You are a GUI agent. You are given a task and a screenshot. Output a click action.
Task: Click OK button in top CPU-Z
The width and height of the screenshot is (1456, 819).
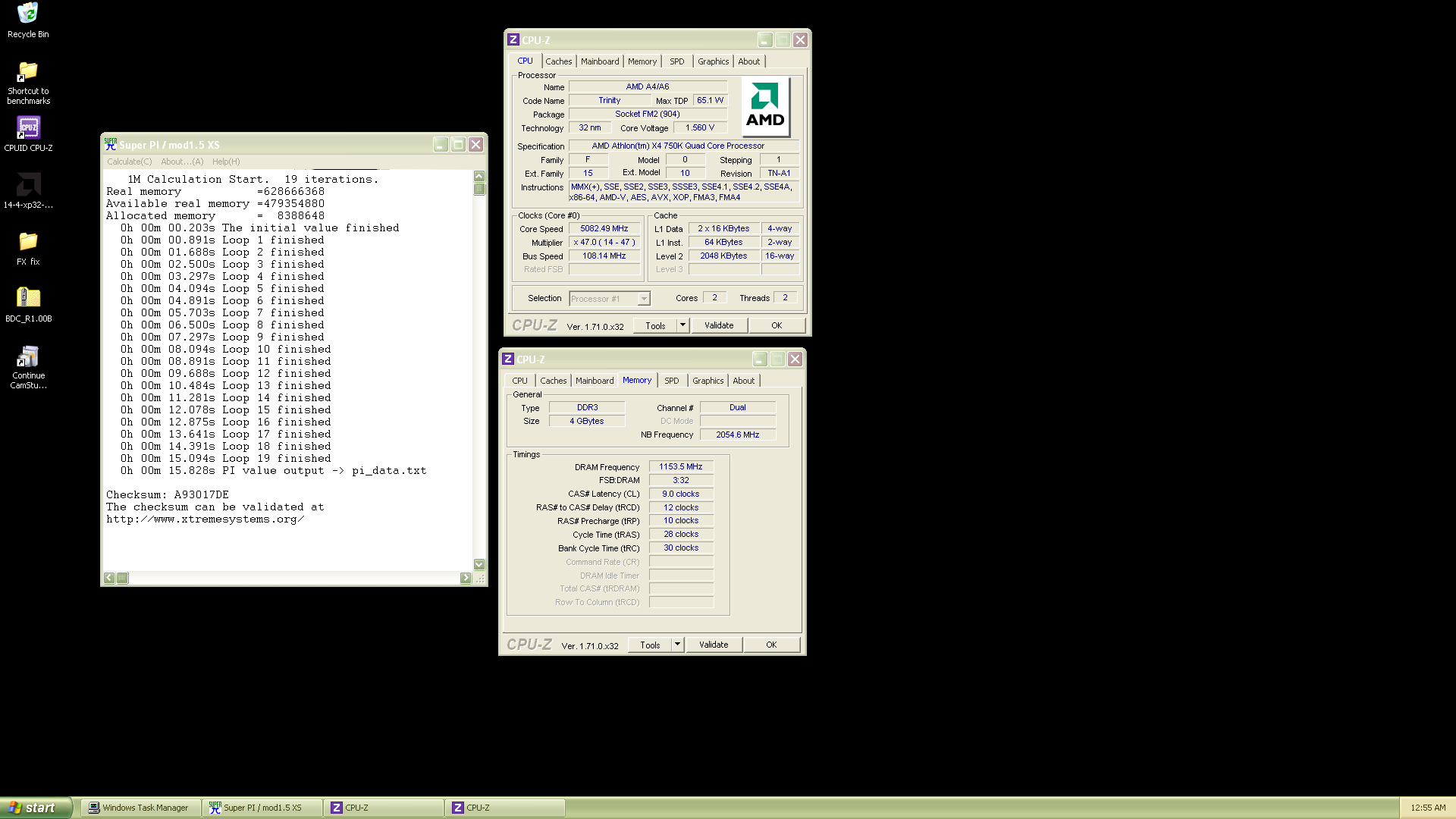click(777, 325)
